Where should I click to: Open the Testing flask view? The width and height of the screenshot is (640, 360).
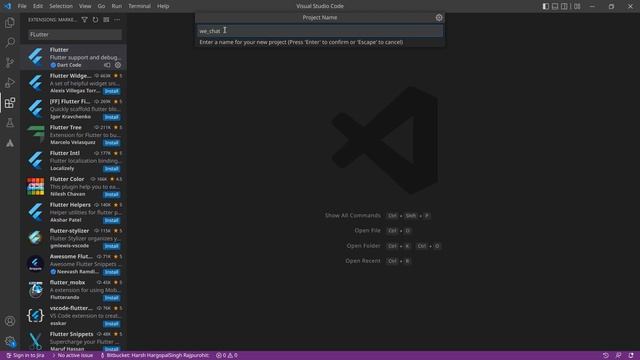click(x=10, y=122)
